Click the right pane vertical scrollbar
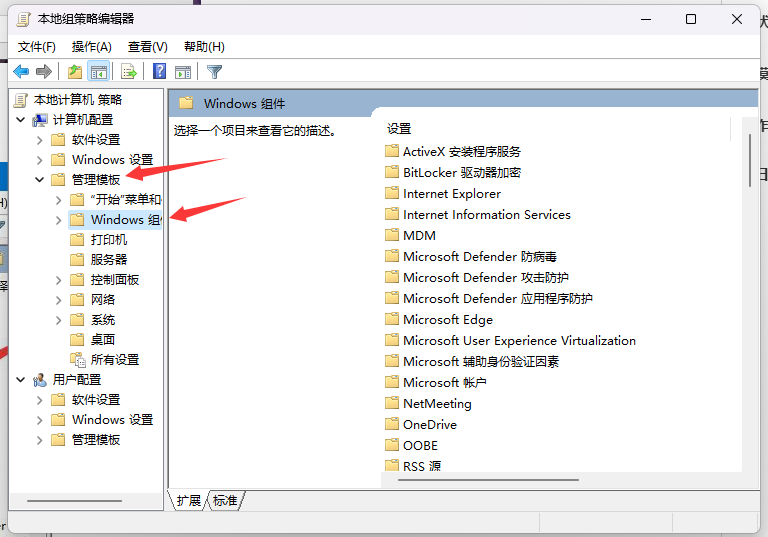 749,300
